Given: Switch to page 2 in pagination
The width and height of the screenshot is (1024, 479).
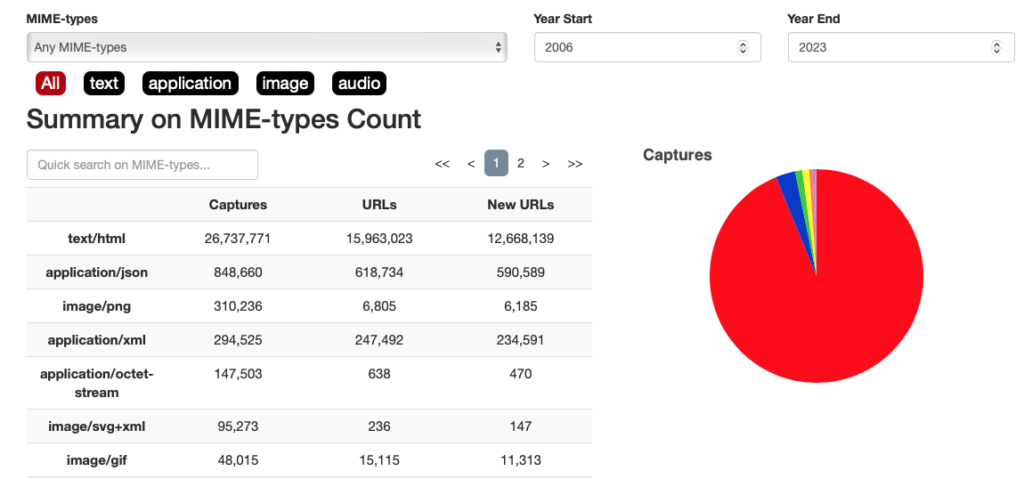Looking at the screenshot, I should click(521, 163).
